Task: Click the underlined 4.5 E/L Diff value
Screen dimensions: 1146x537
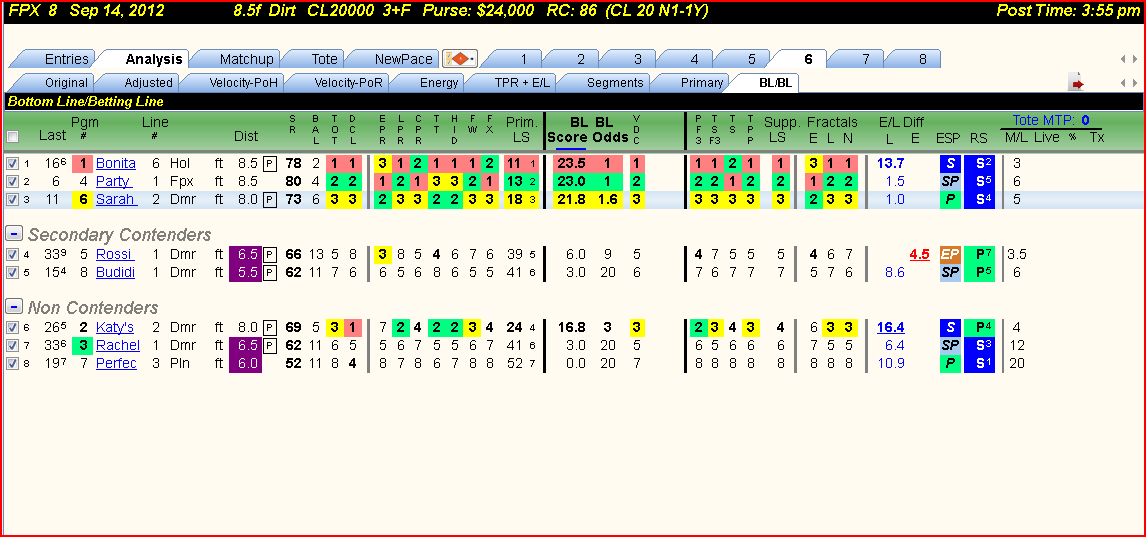Action: [919, 255]
